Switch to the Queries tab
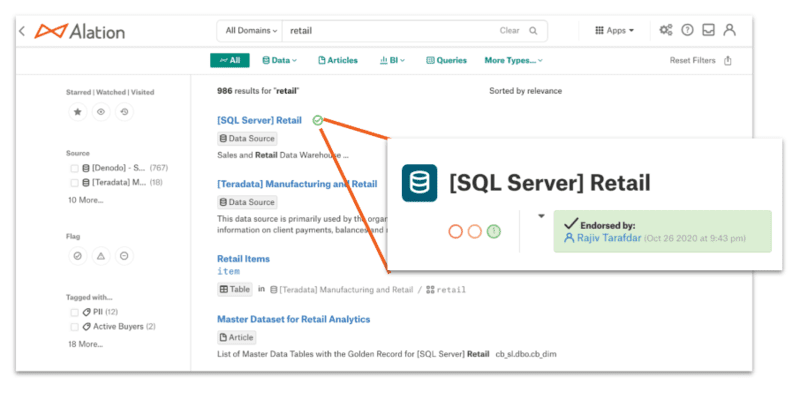The width and height of the screenshot is (799, 399). click(x=446, y=61)
